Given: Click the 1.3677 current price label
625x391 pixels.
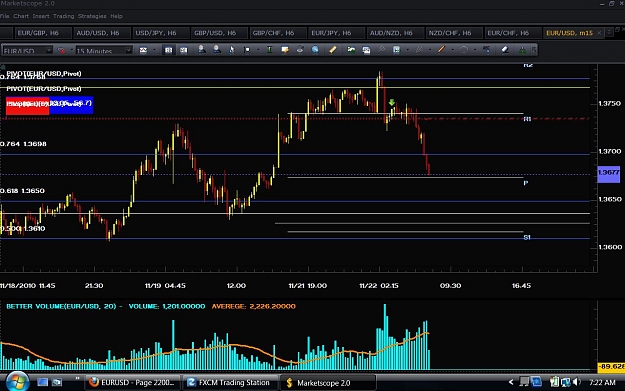Looking at the screenshot, I should coord(609,173).
